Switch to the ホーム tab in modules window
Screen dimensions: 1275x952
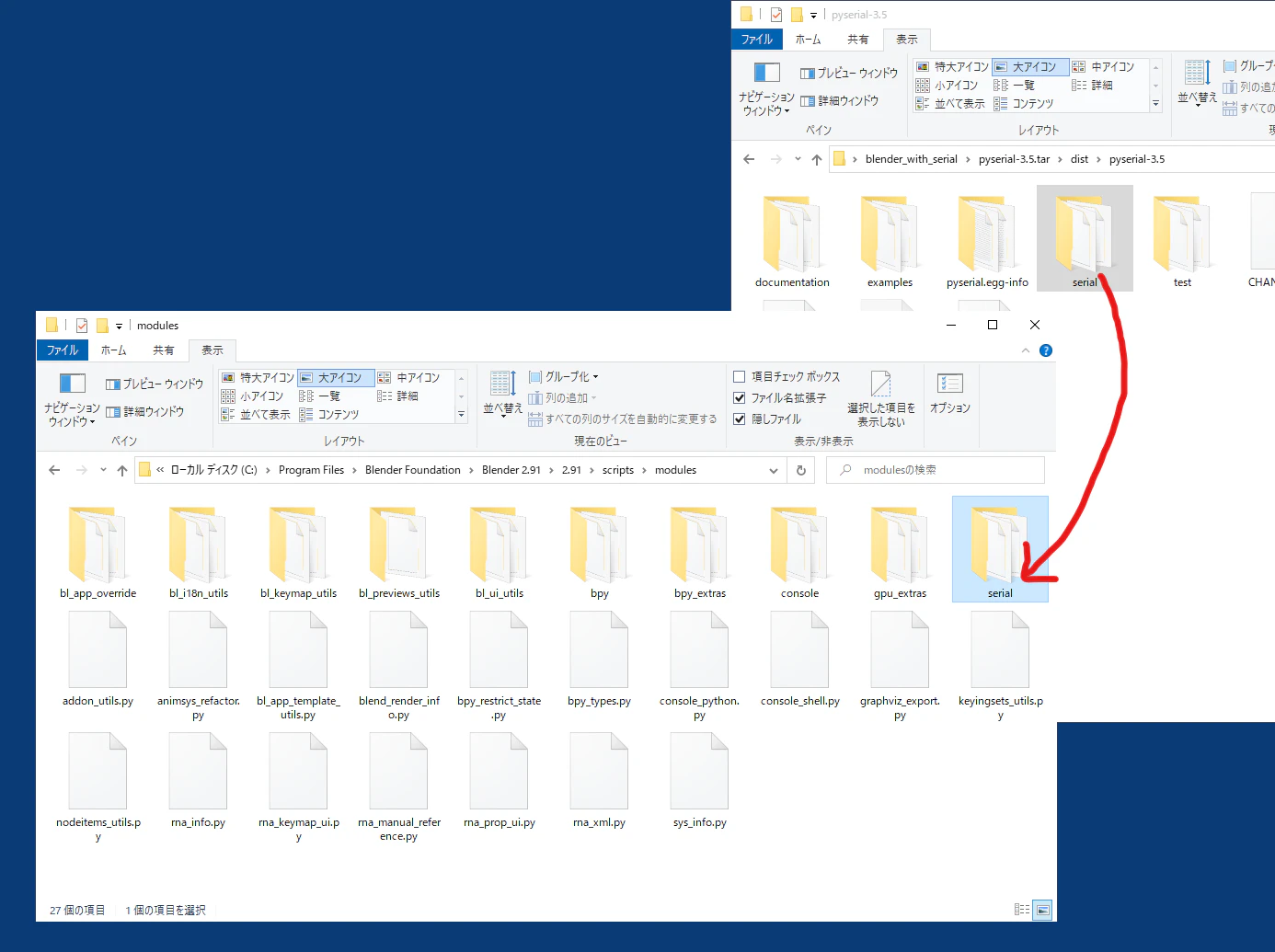[x=113, y=350]
